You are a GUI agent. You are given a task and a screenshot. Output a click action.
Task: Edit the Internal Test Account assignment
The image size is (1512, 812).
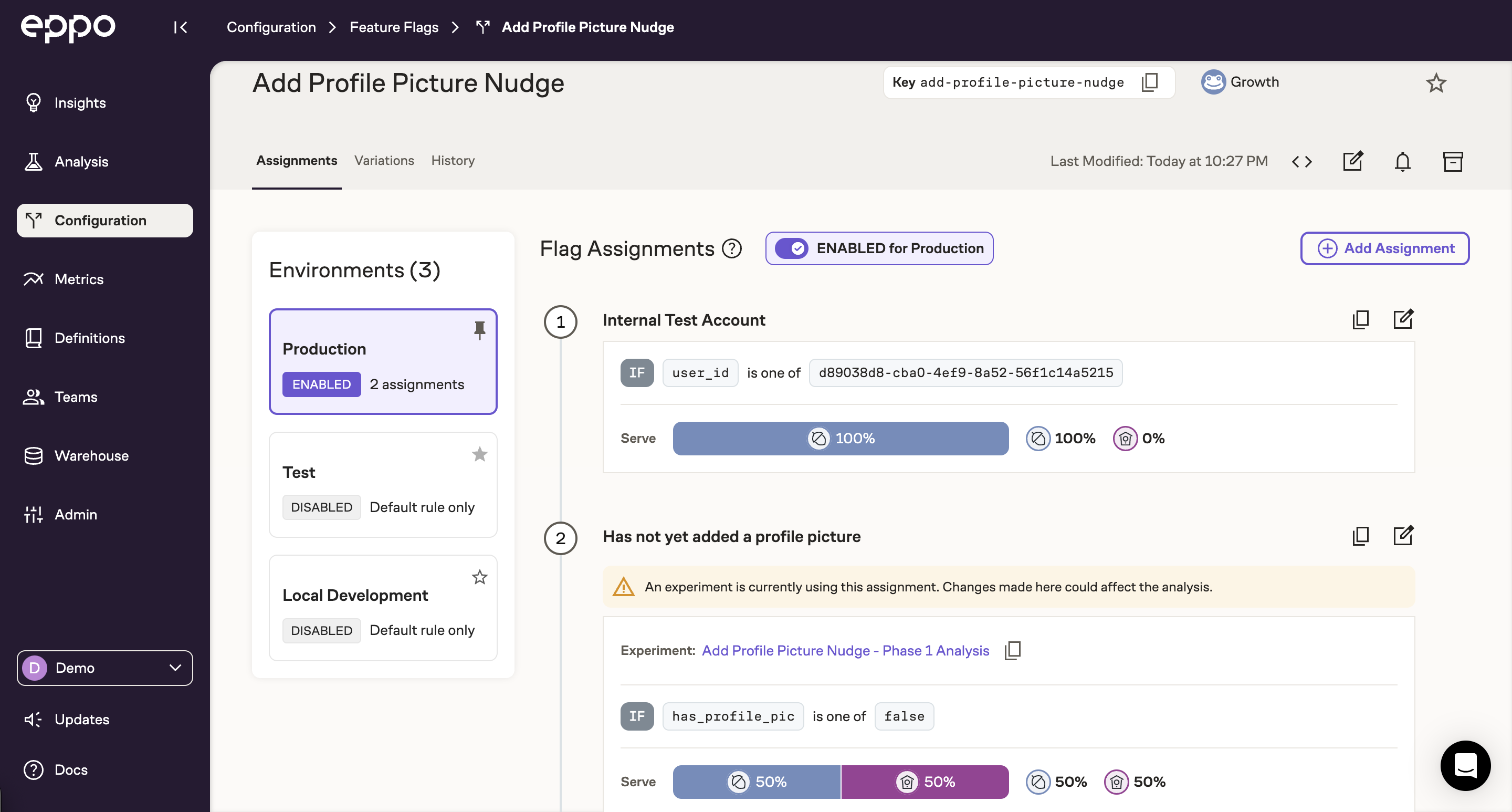(x=1403, y=319)
